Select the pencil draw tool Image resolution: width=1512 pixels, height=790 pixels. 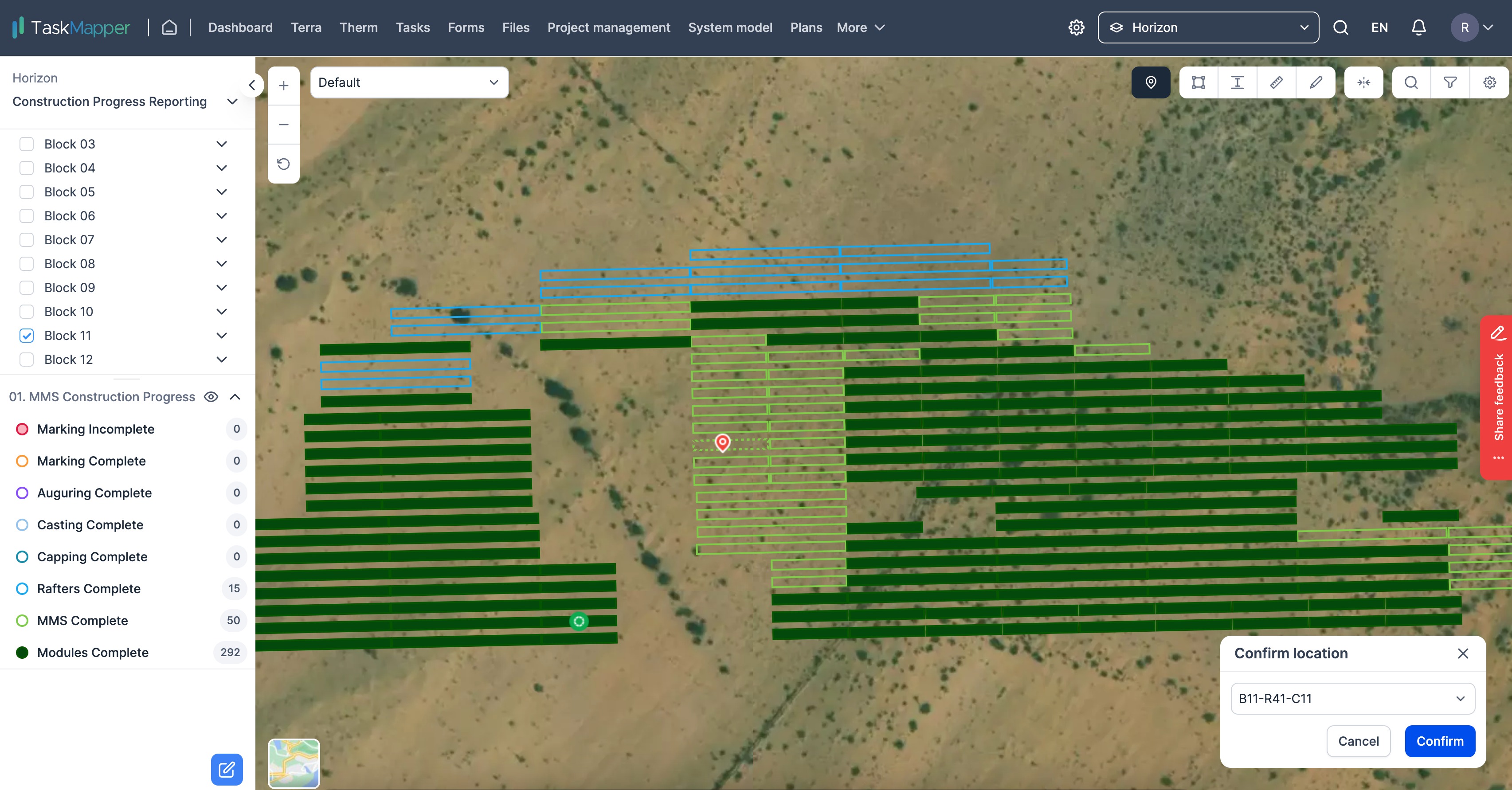[1316, 82]
